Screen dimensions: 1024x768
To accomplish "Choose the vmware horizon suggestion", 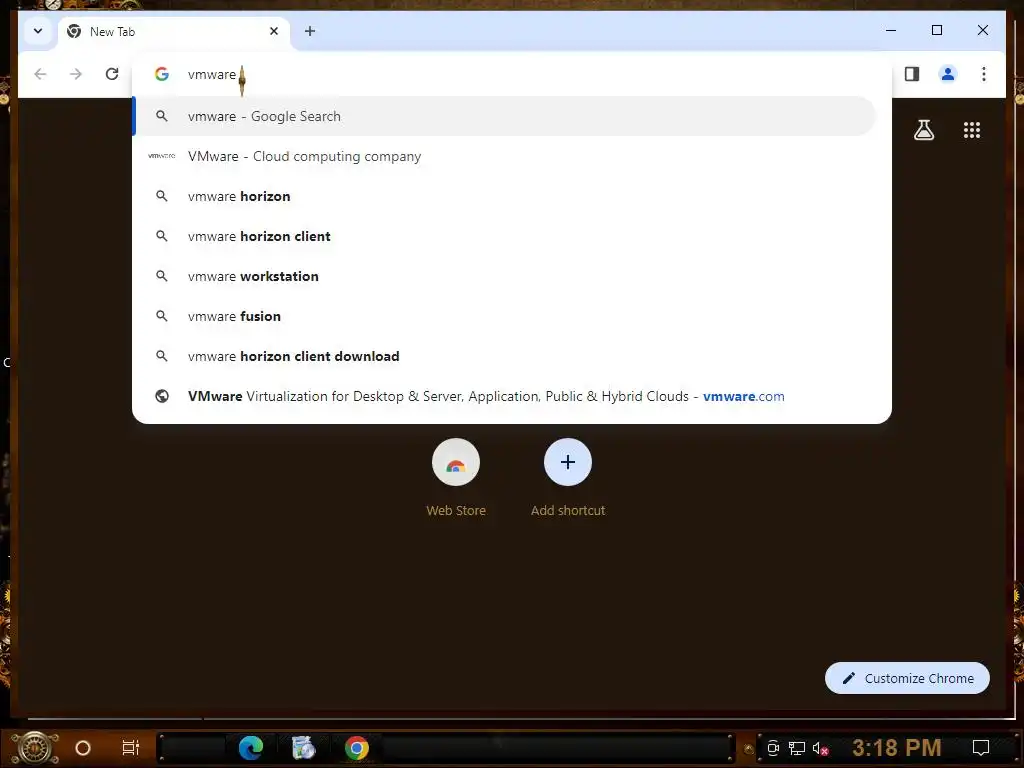I will click(x=504, y=196).
